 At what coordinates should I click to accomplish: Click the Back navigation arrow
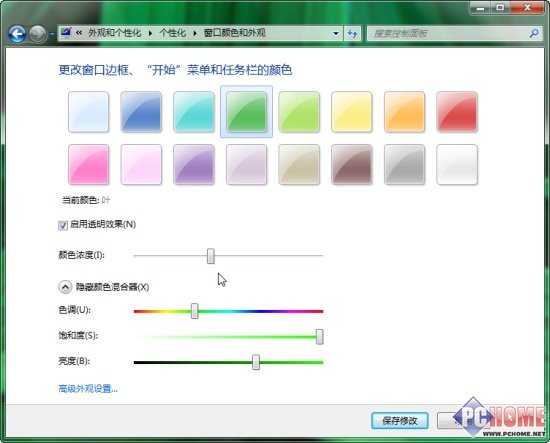(x=17, y=34)
